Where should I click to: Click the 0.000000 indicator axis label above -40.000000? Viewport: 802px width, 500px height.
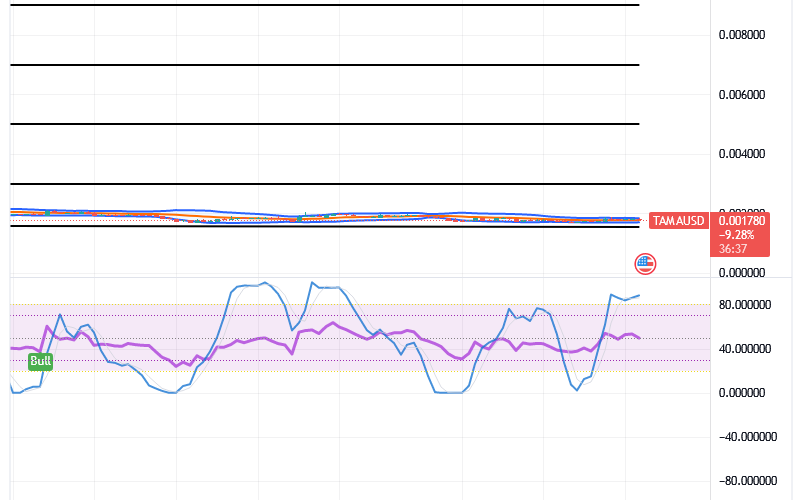coord(742,393)
